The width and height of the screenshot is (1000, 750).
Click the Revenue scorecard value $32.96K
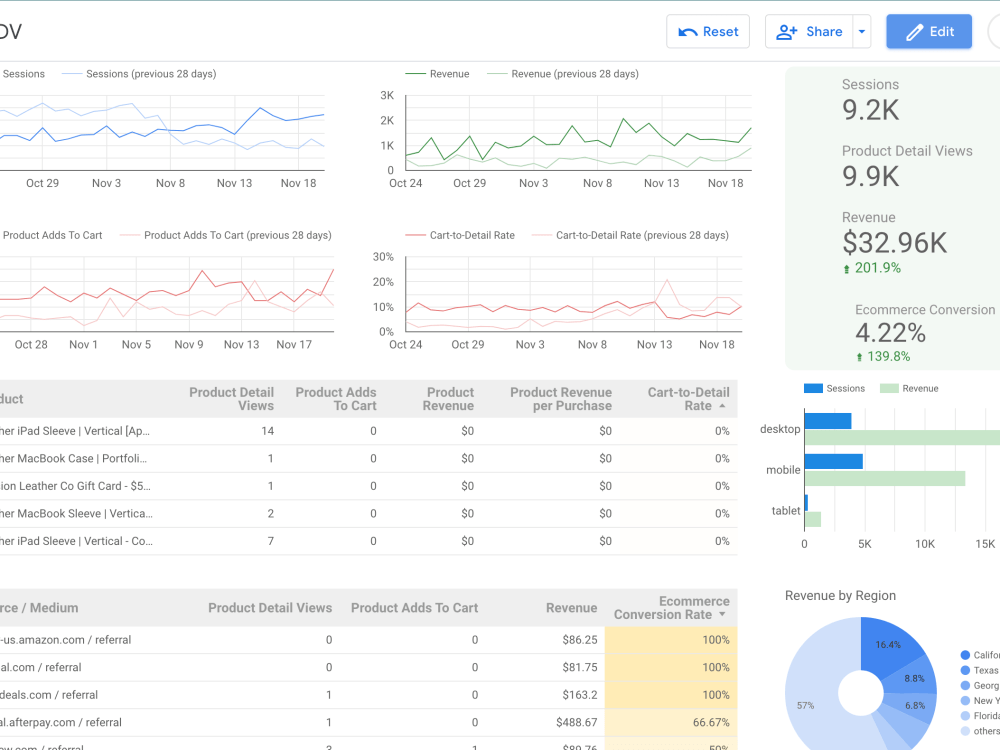coord(894,243)
